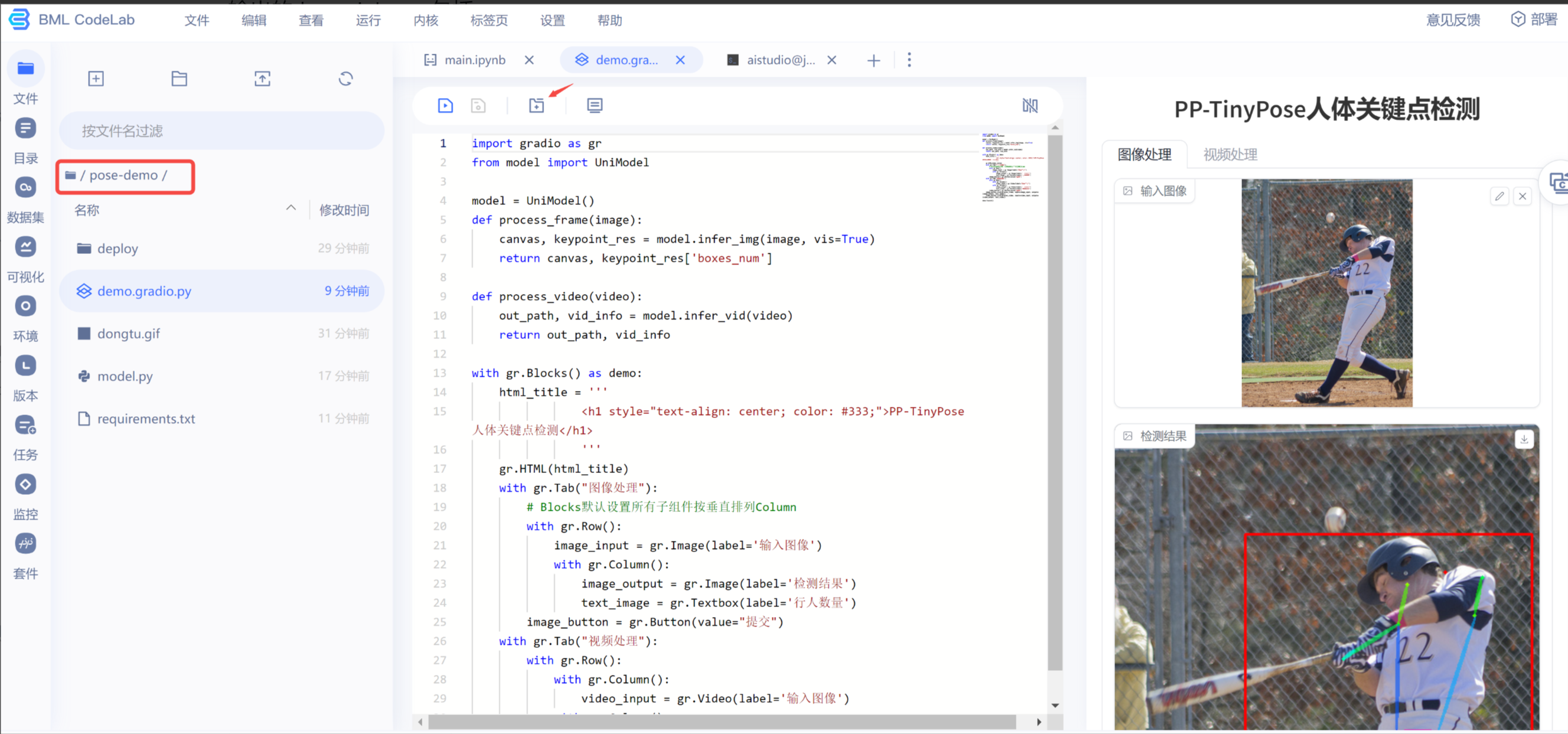Toggle name sort order arrow in file list

tap(291, 208)
